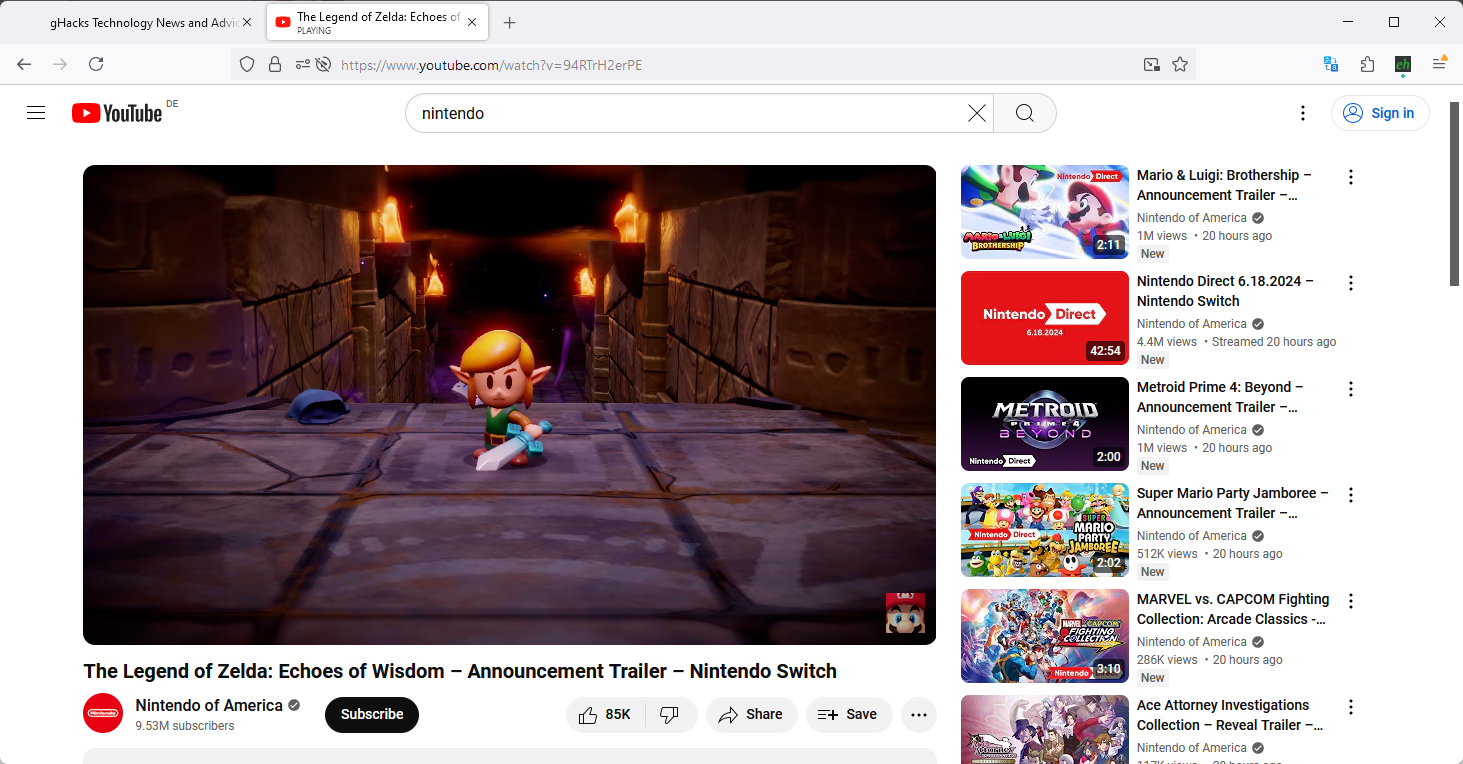Subscribe to Nintendo of America
The height and width of the screenshot is (764, 1463).
[x=372, y=714]
